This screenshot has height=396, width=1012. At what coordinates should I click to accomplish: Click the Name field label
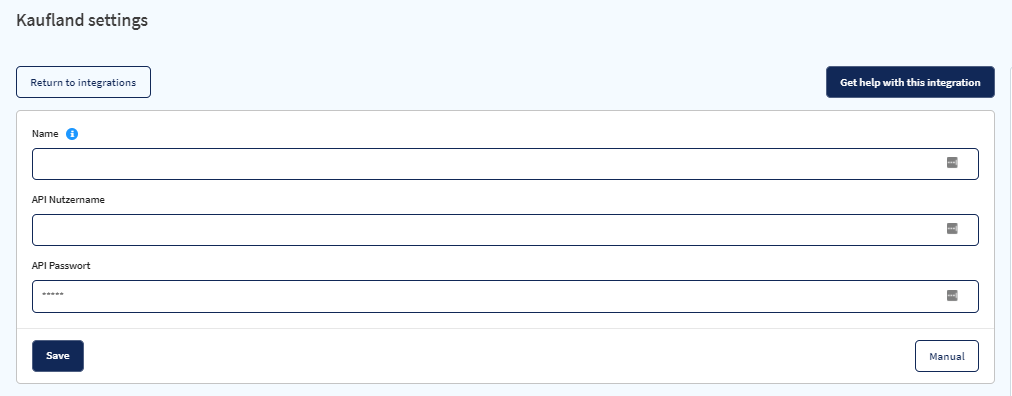click(45, 134)
